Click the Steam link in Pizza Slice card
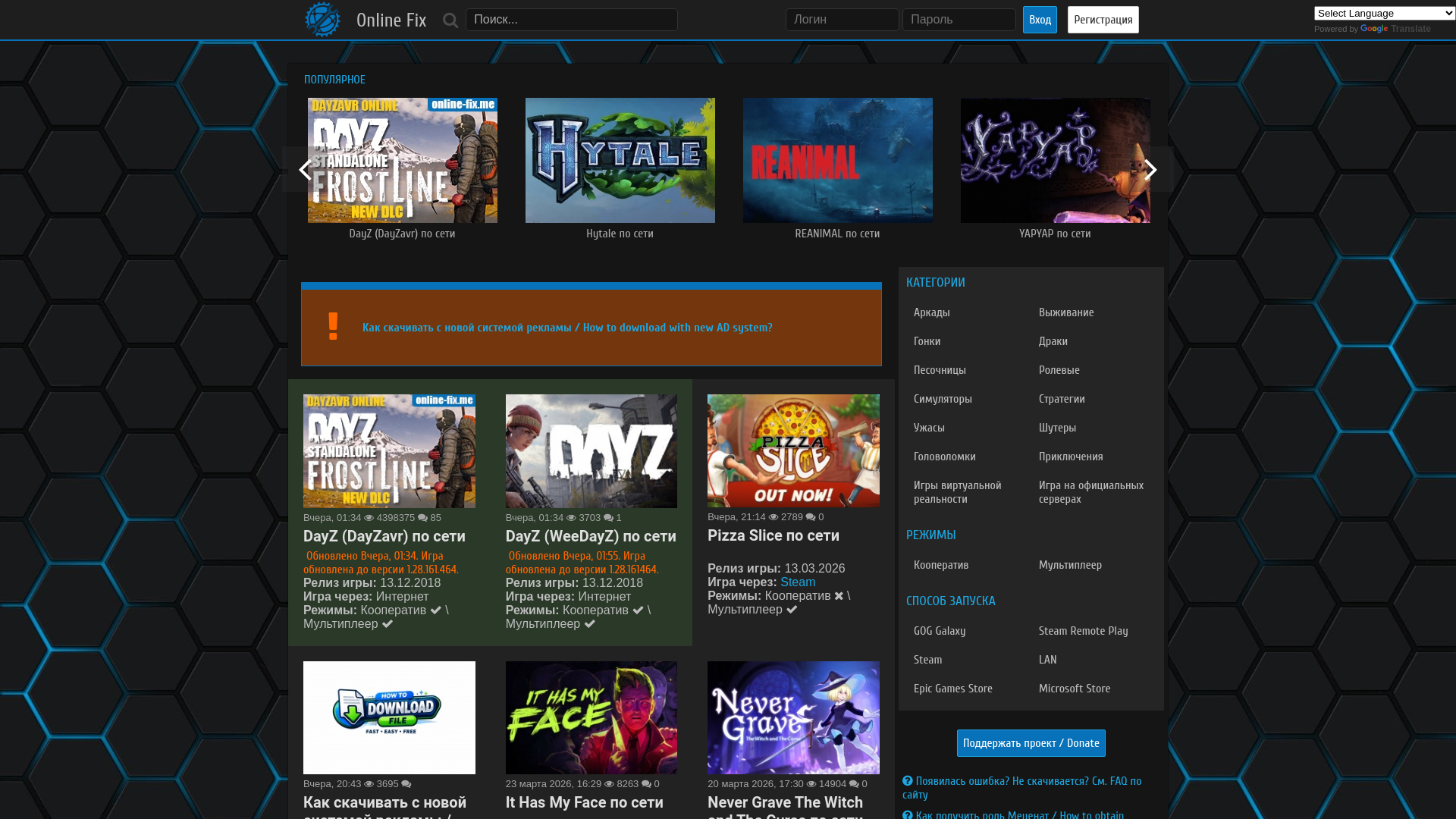The height and width of the screenshot is (819, 1456). (798, 582)
